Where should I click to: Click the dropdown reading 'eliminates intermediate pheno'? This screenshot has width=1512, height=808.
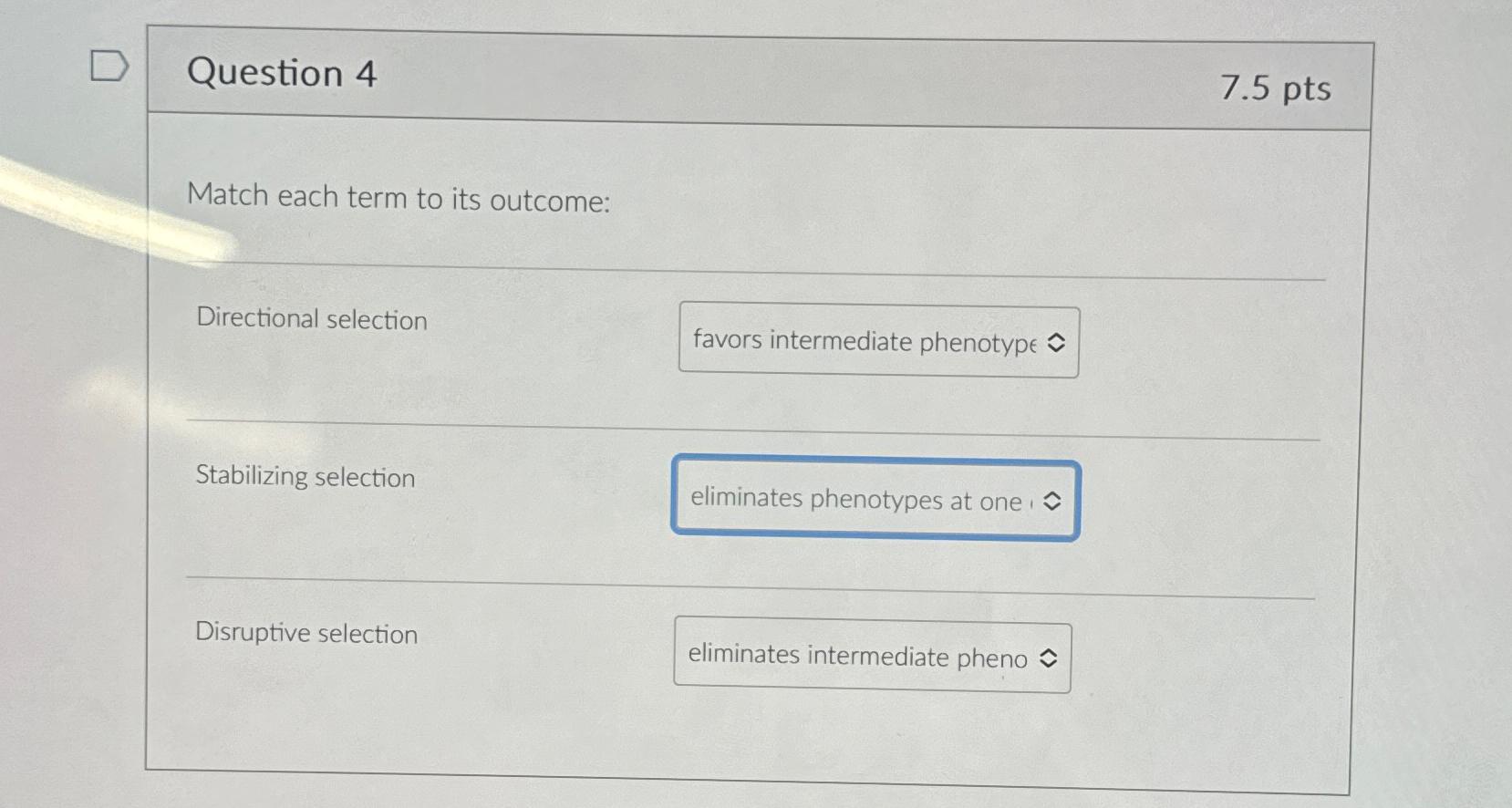(x=871, y=658)
